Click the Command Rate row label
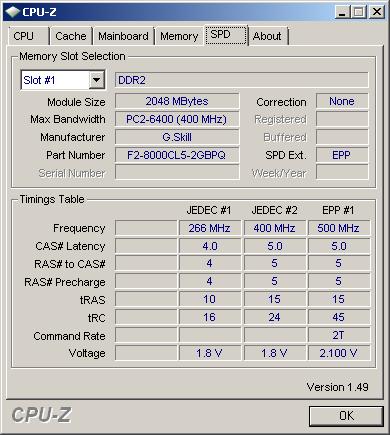 coord(69,336)
